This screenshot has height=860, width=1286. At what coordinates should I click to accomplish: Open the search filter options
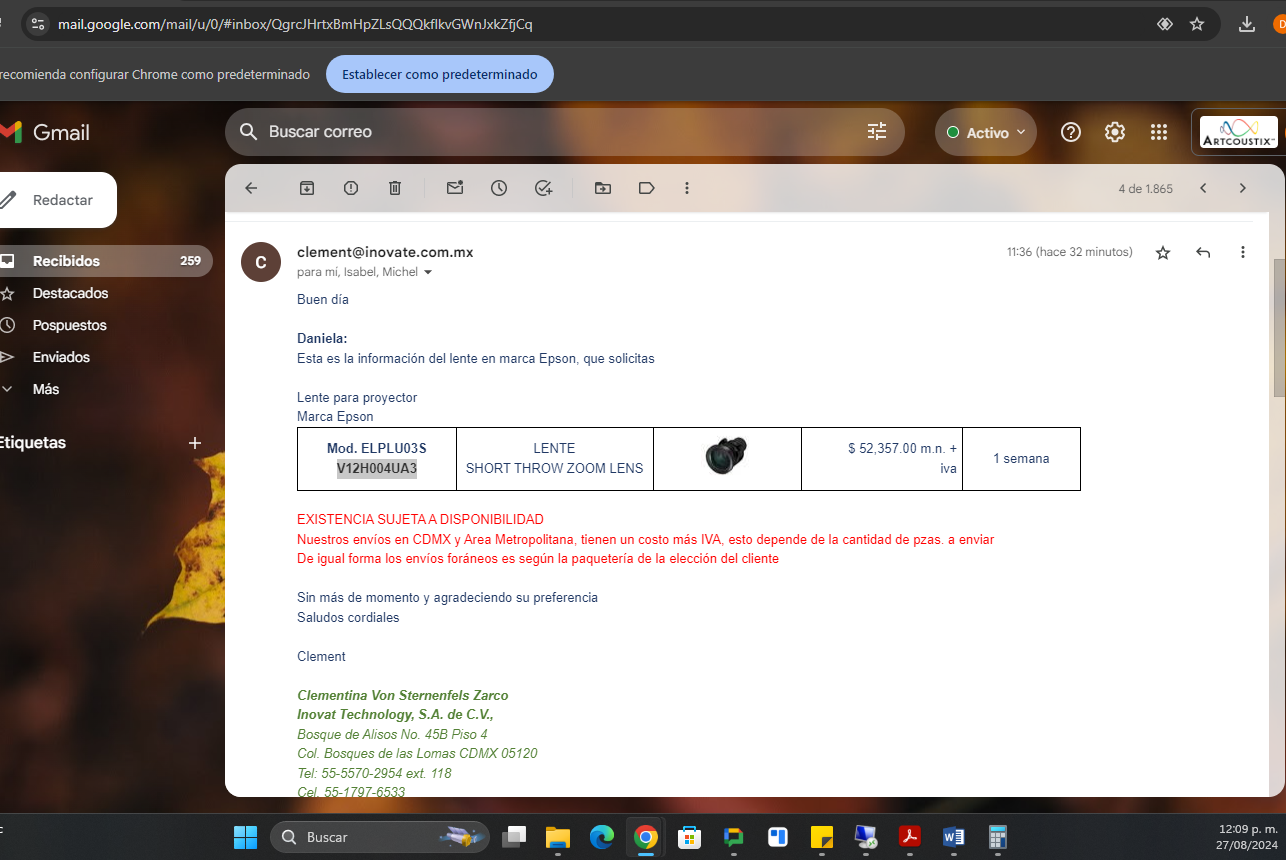[x=877, y=131]
